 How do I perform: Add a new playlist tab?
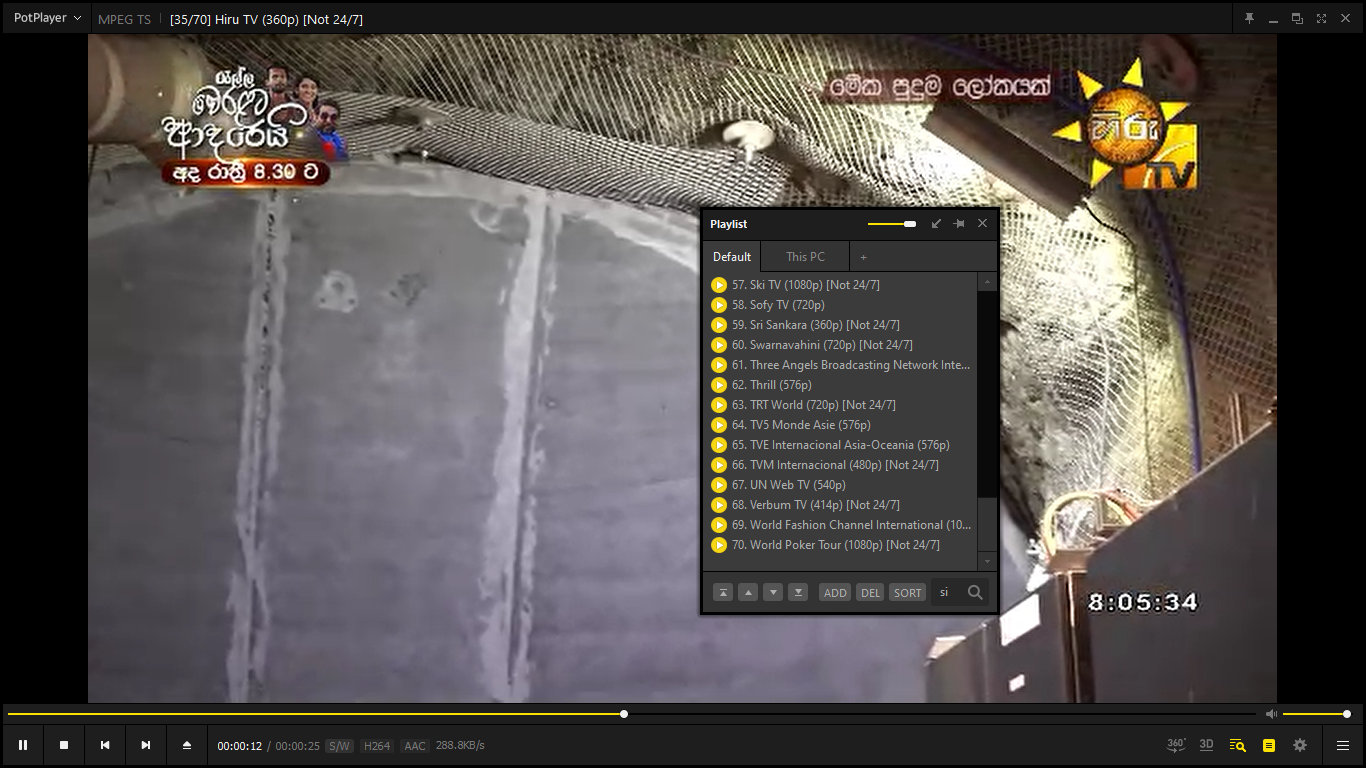[864, 257]
